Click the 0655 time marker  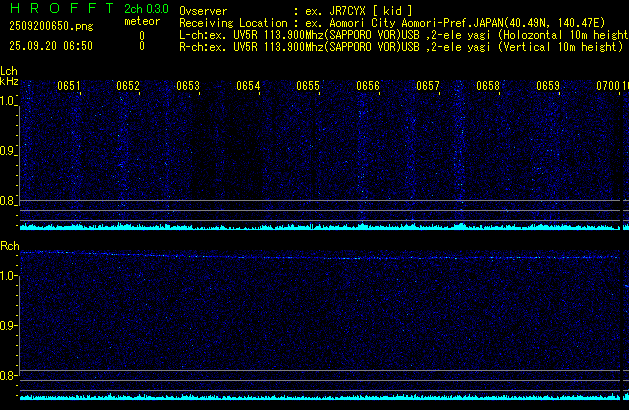[308, 86]
